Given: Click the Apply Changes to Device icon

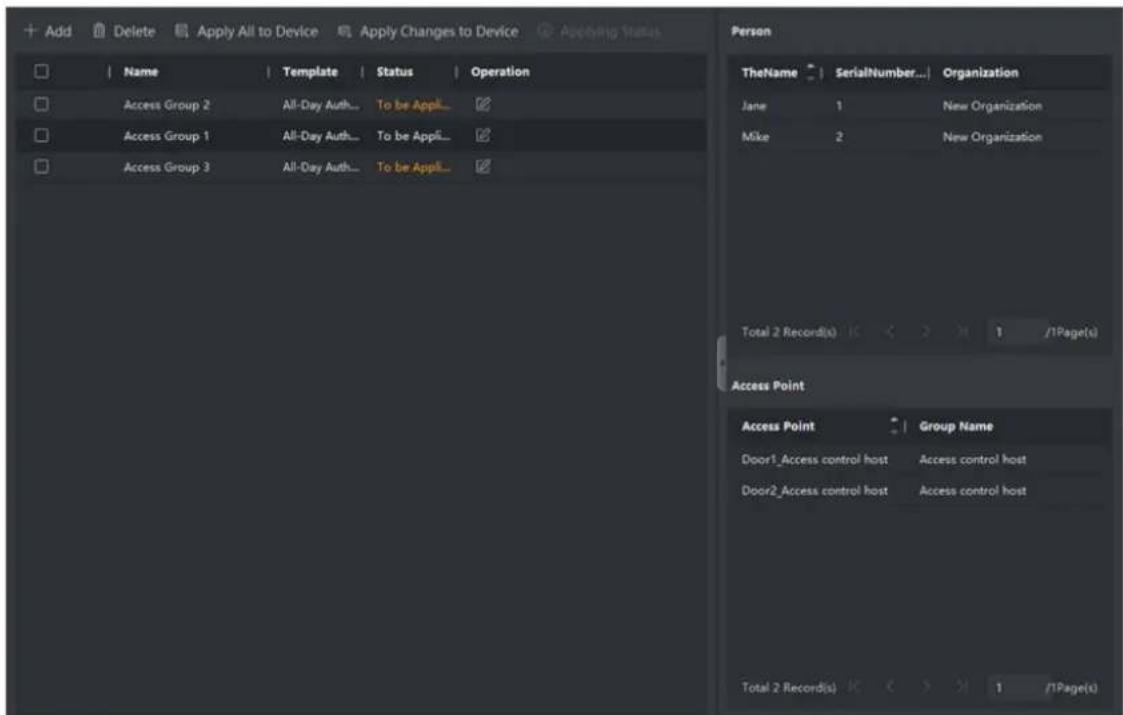Looking at the screenshot, I should coord(344,32).
